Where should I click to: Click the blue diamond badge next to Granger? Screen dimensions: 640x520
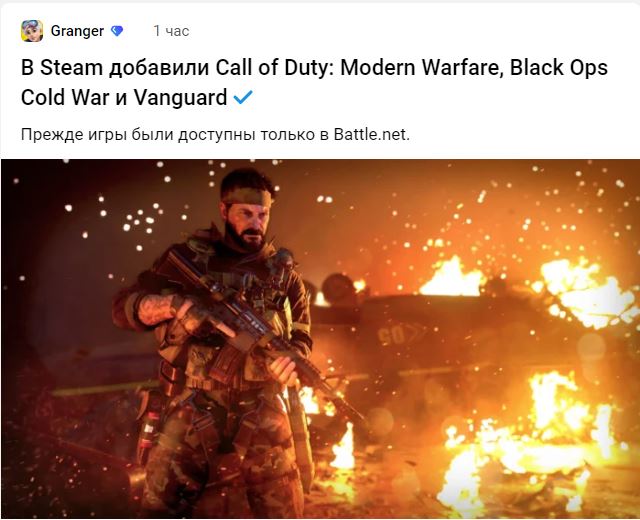[x=117, y=31]
